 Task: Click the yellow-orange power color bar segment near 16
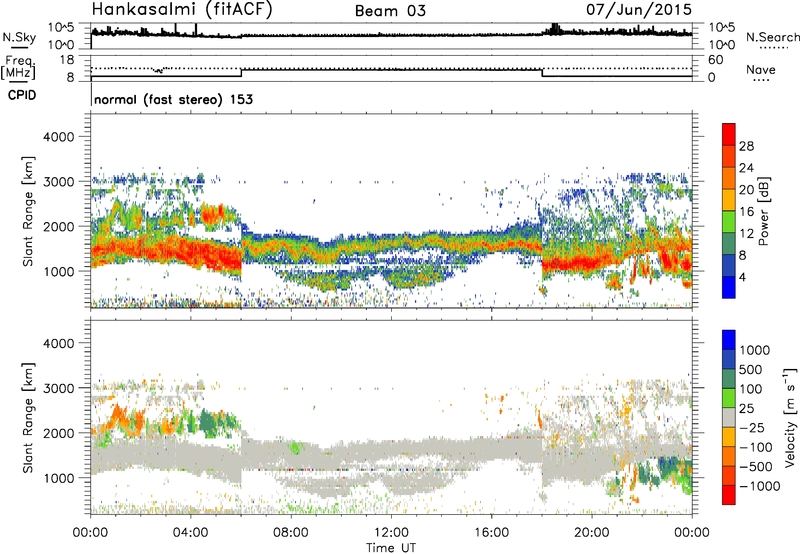tap(729, 199)
